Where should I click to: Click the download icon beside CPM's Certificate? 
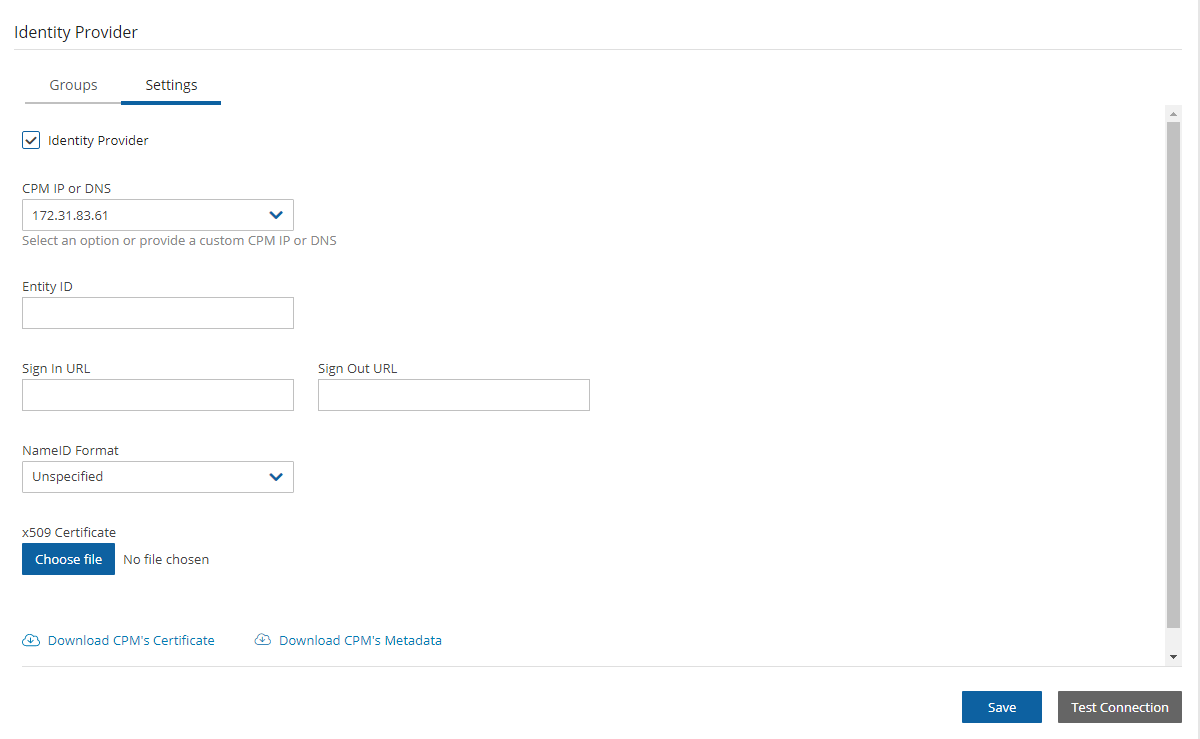[x=31, y=640]
